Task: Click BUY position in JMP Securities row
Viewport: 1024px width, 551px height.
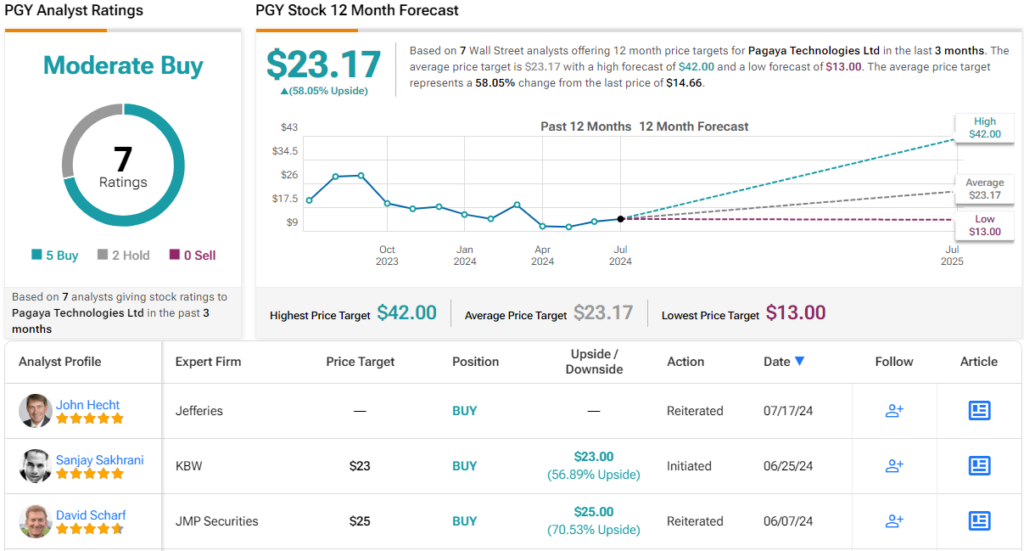Action: point(464,521)
